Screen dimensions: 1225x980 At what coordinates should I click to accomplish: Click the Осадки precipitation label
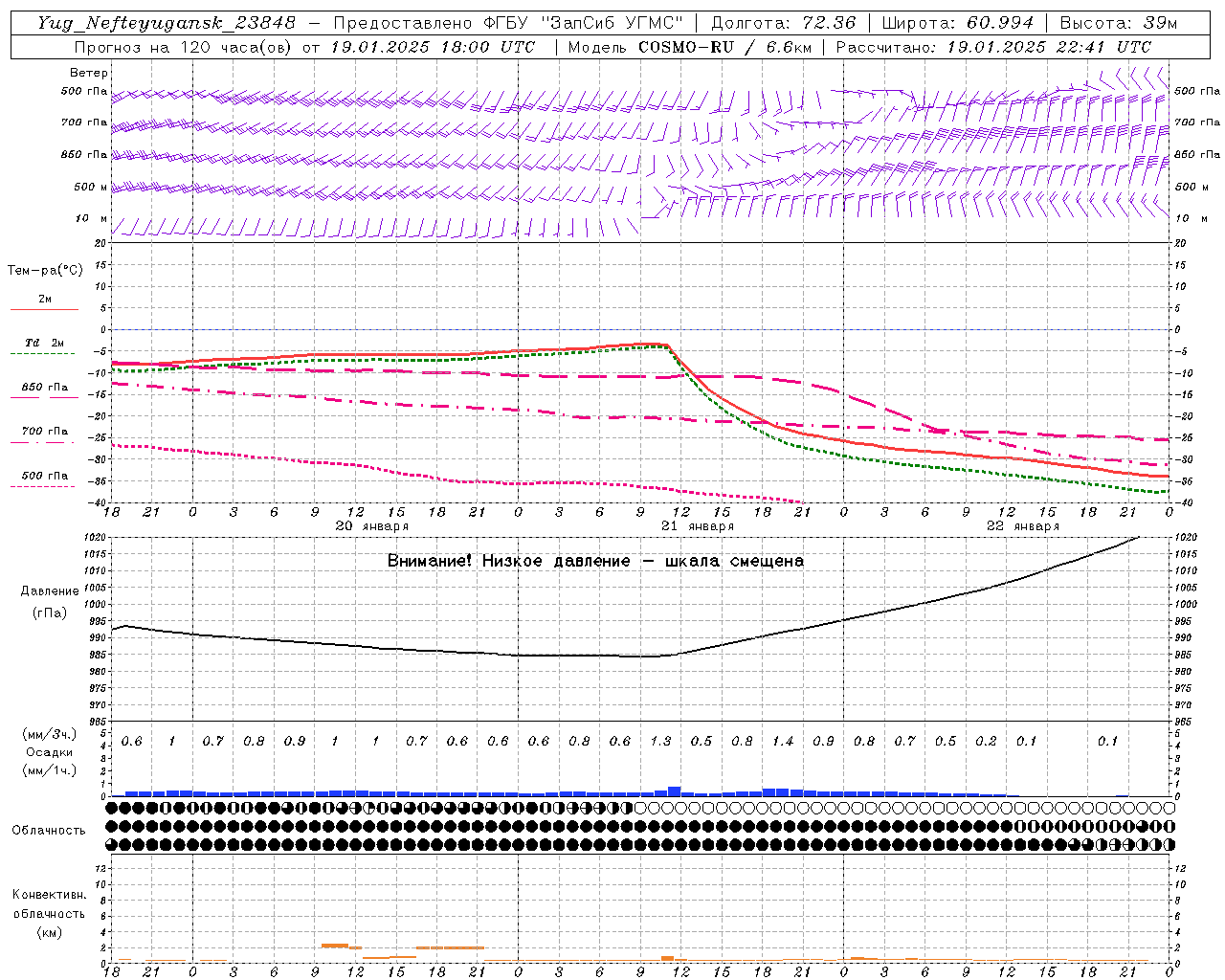[x=49, y=752]
